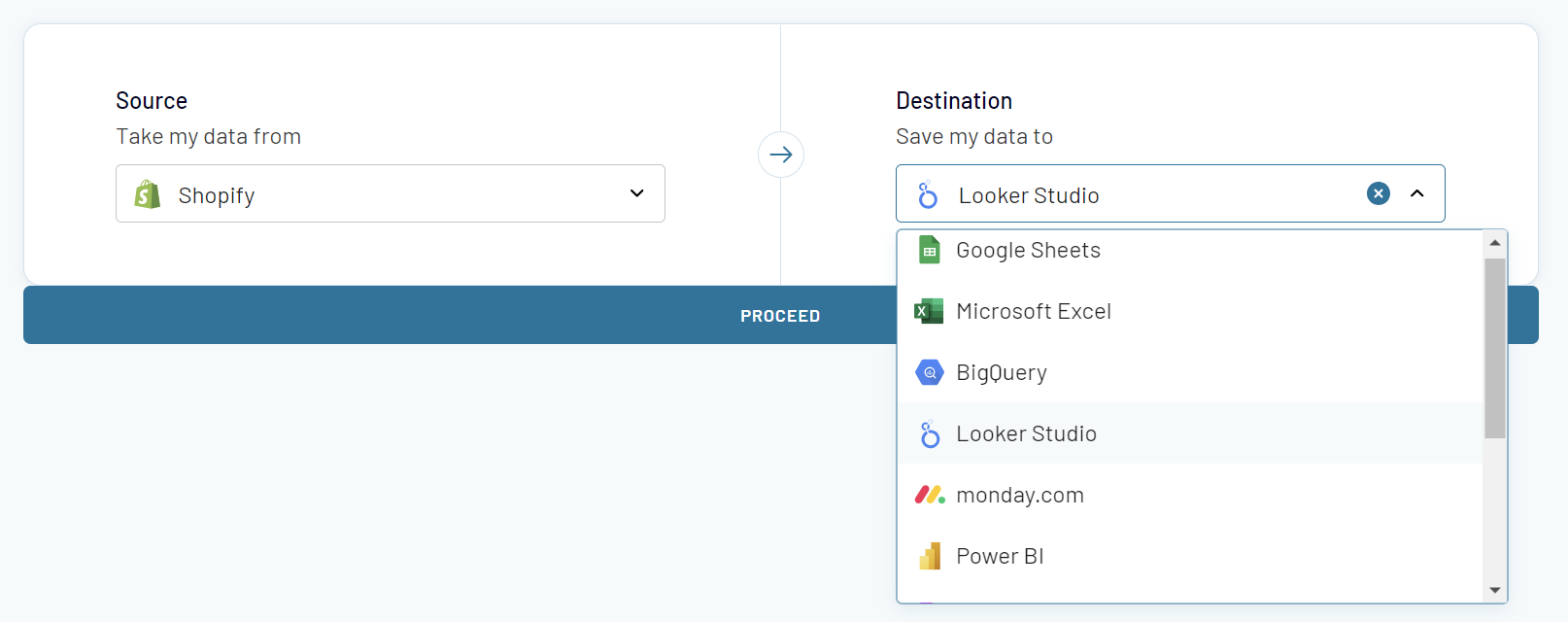Click the Source heading

[152, 101]
